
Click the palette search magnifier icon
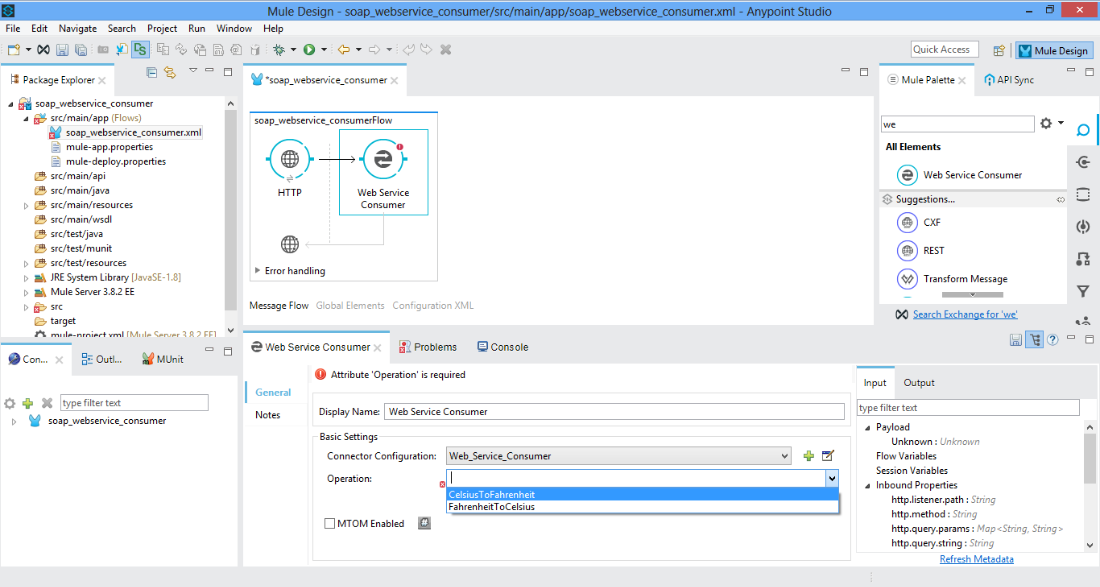coord(1083,130)
